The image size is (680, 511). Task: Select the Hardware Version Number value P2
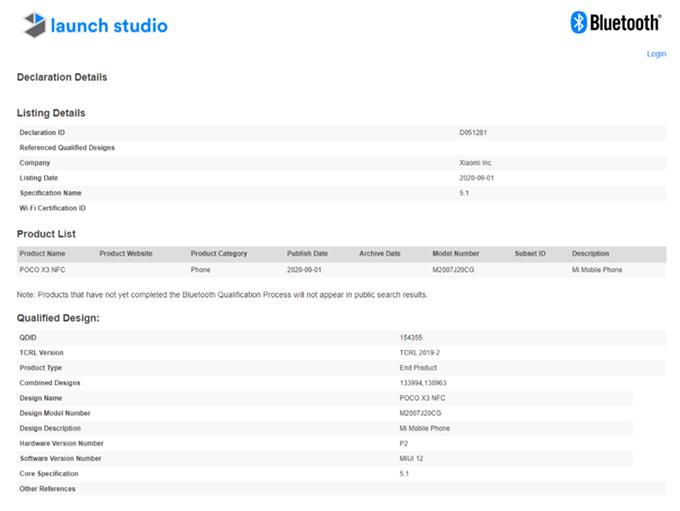point(403,443)
